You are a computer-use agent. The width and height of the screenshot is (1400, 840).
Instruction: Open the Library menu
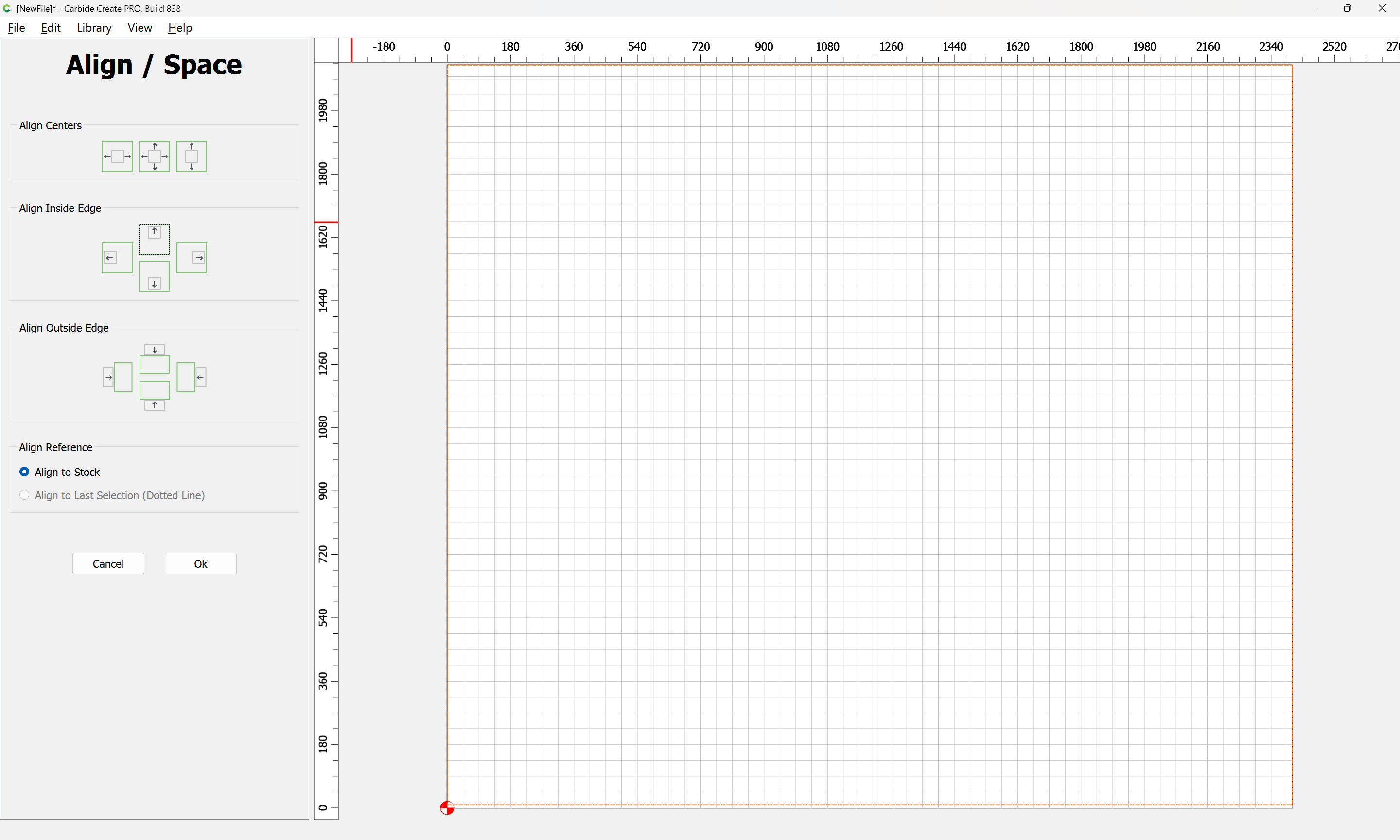point(94,28)
